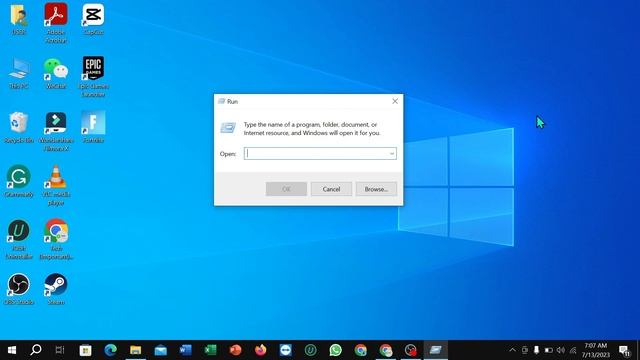Launch the Fortnite desktop shortcut
Screen dimensions: 640x360
tap(93, 127)
